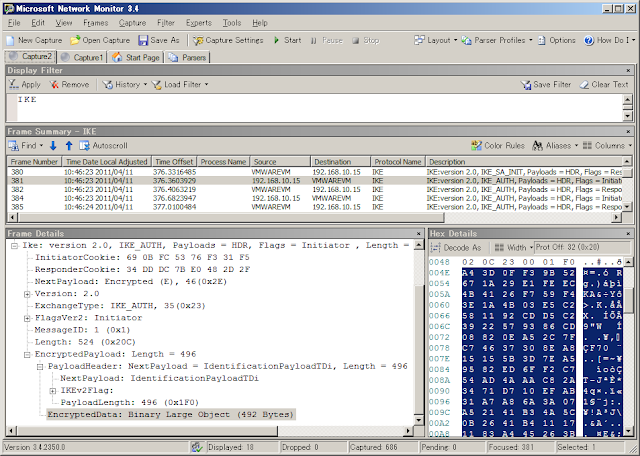Jump to previous frame with up arrow
The width and height of the screenshot is (640, 456).
(x=69, y=146)
